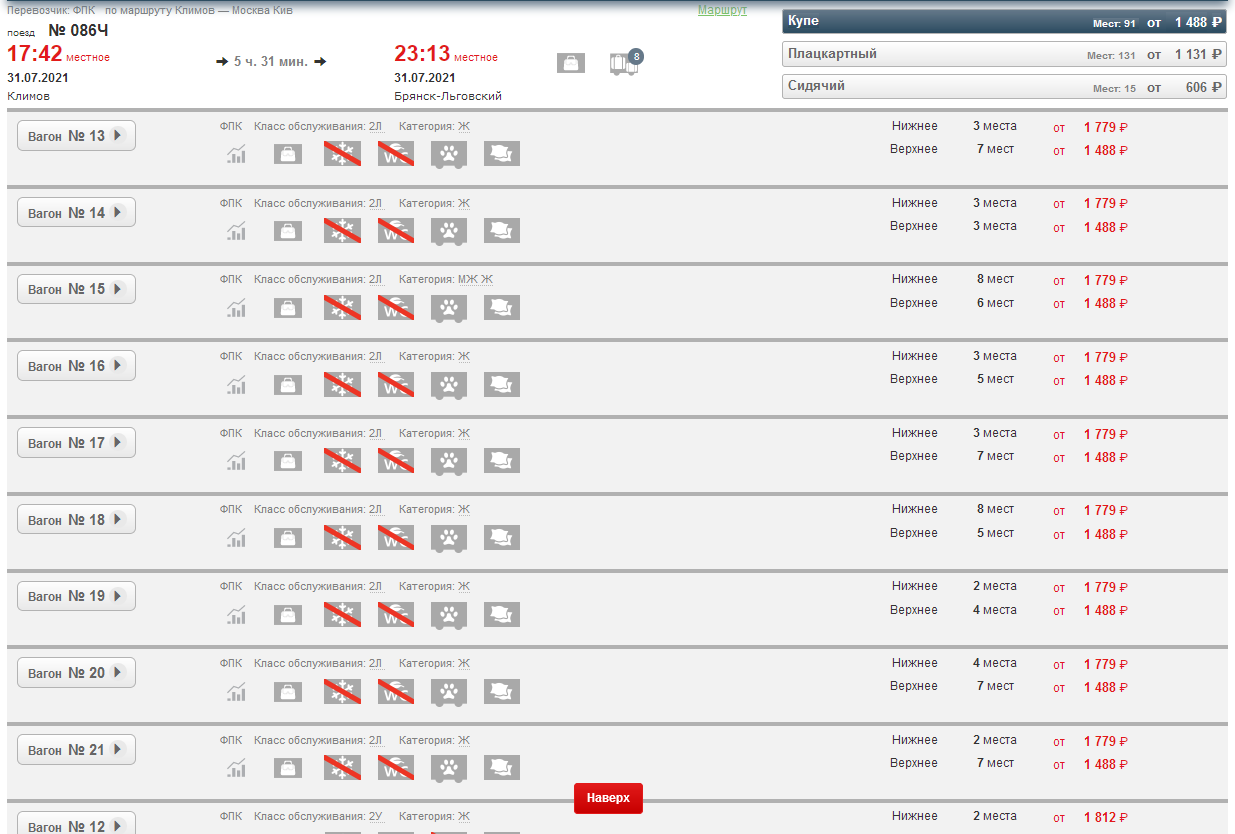The image size is (1235, 834).
Task: Click the pets paw icon in wagon 20
Action: click(x=449, y=692)
